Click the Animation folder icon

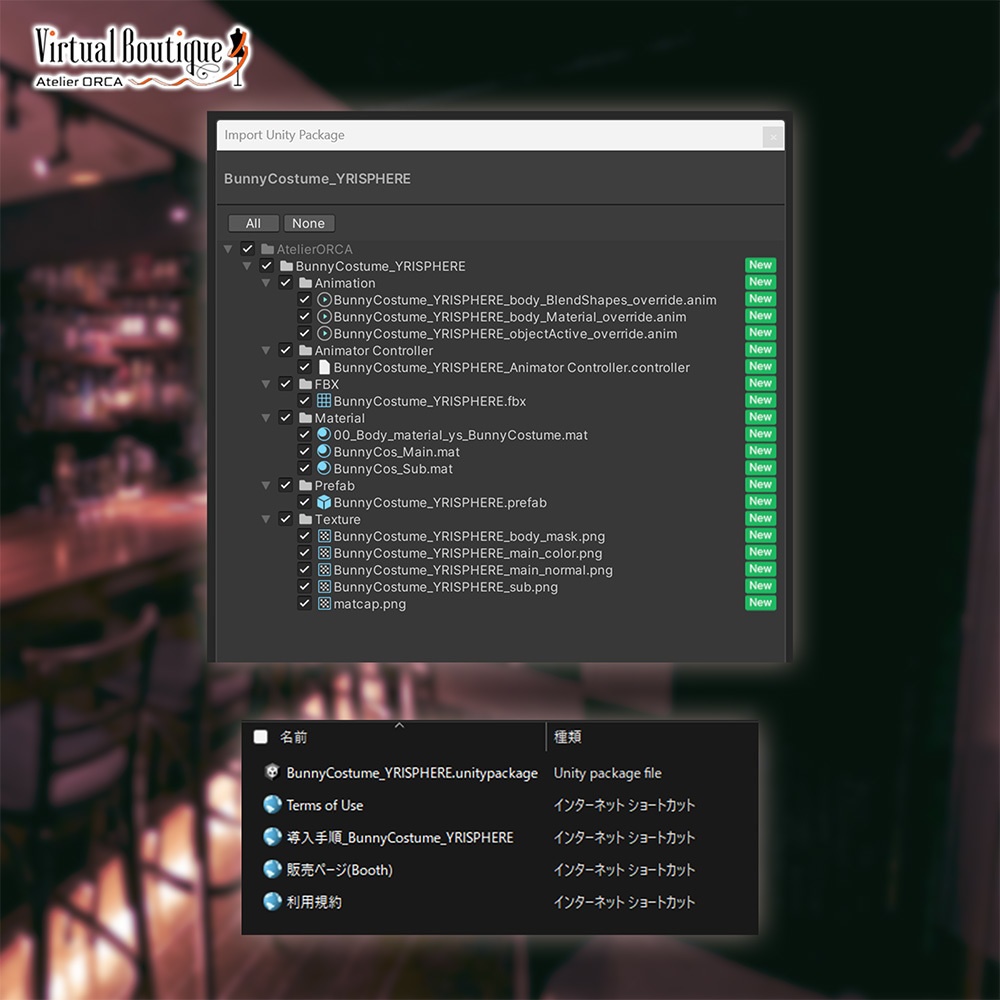[305, 283]
